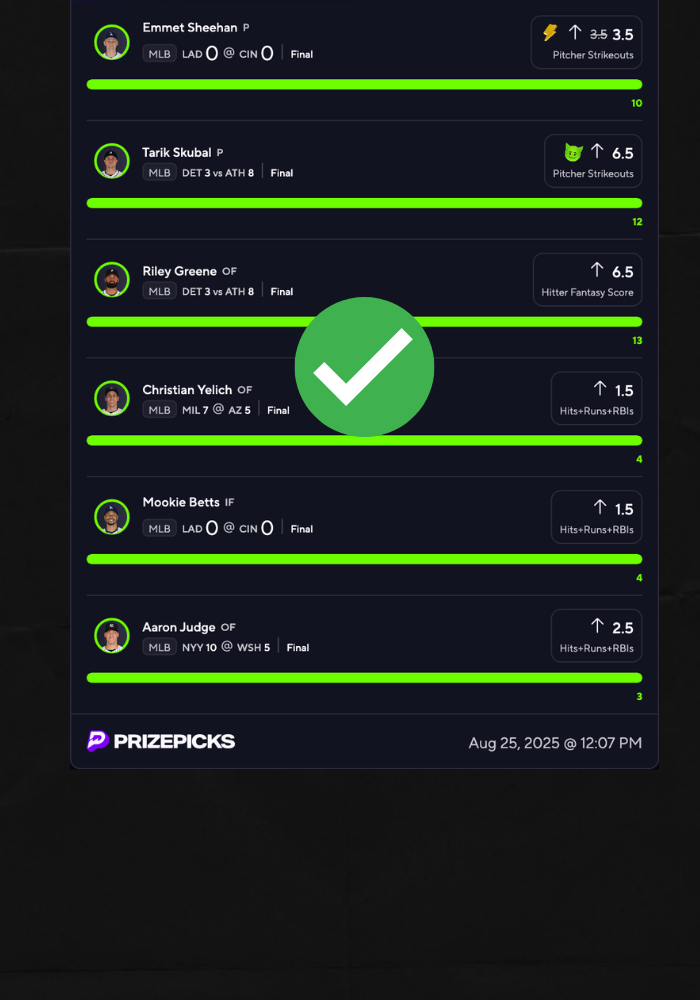Click the green goblin icon for Tarik Skubal
The image size is (700, 1000).
(x=573, y=152)
